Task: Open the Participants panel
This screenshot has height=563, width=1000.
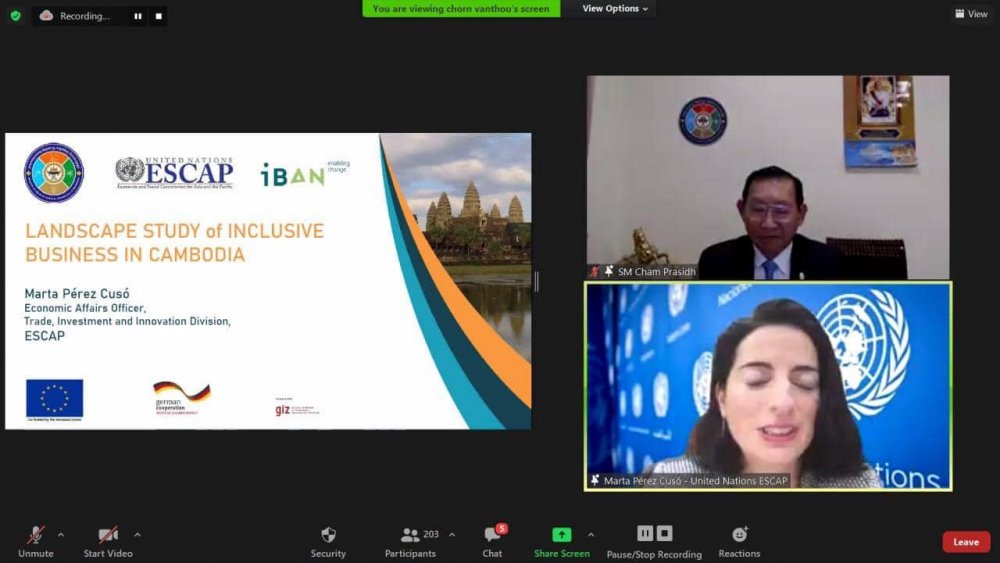Action: coord(411,535)
